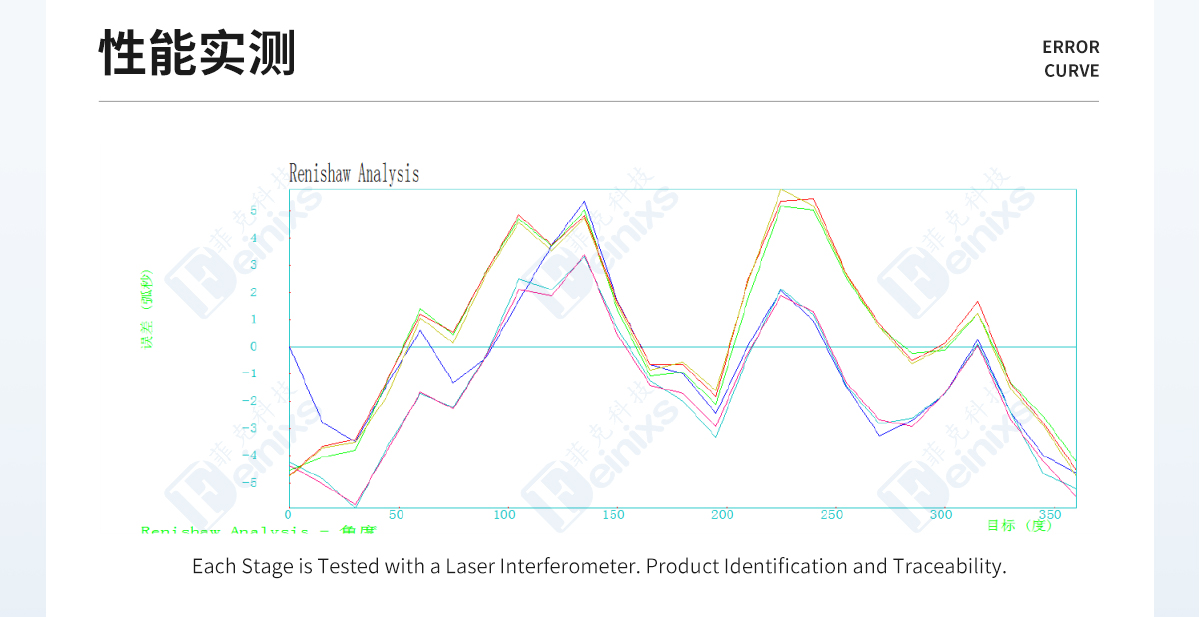Click the y-axis tick labeled 0
Viewport: 1200px width, 617px height.
tap(254, 347)
